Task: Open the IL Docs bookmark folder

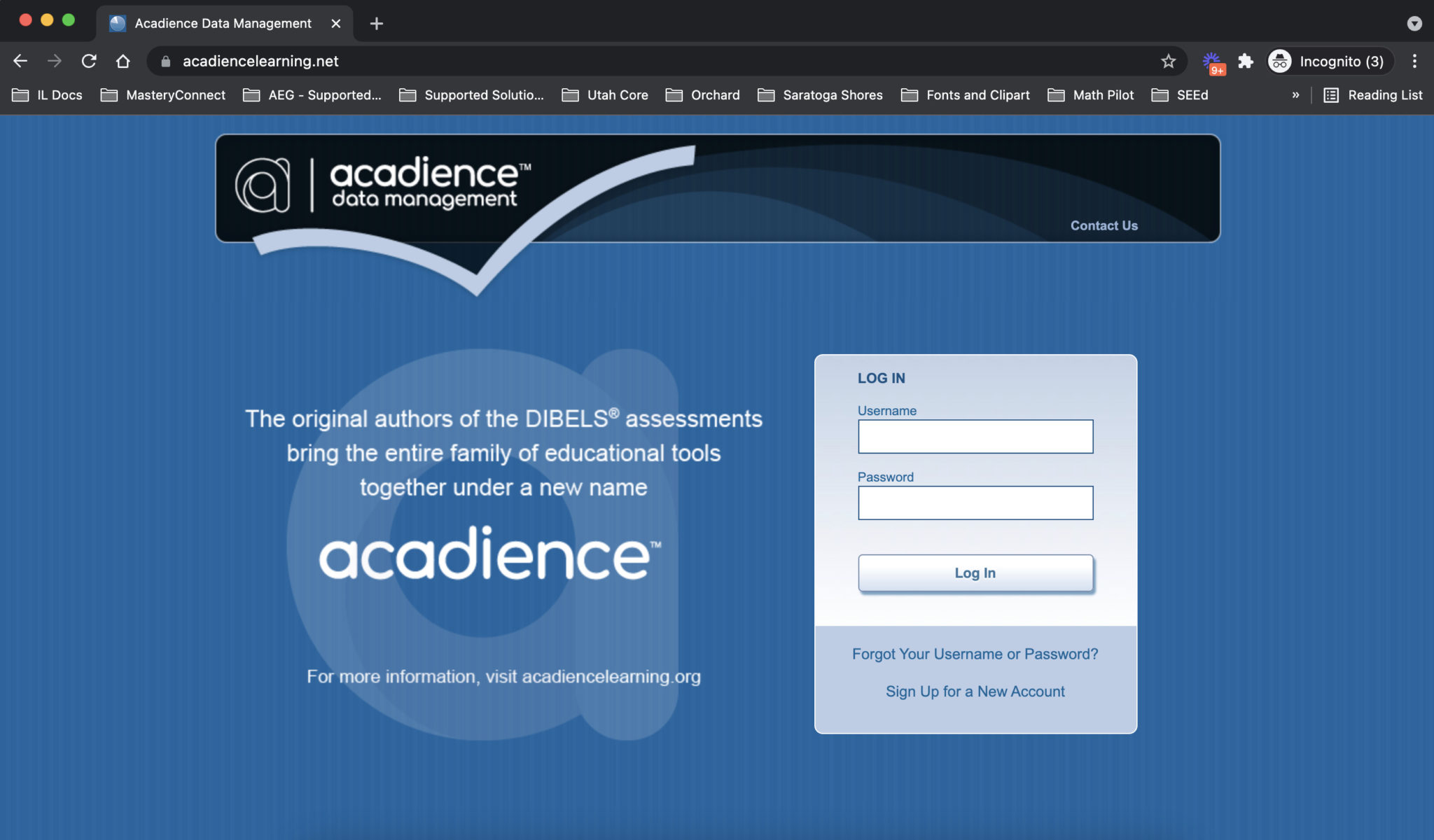Action: [x=48, y=94]
